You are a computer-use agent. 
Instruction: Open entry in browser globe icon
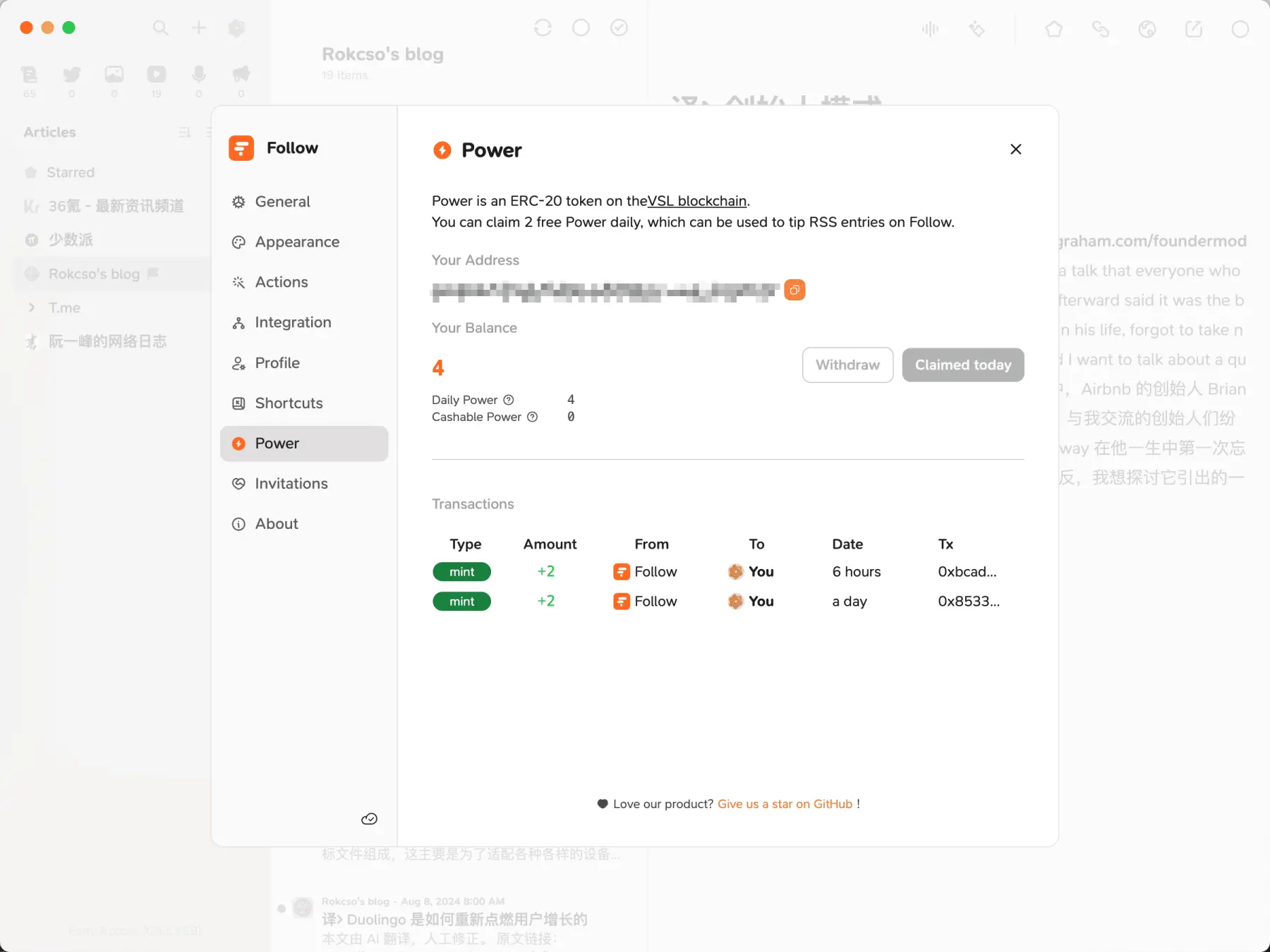(x=1147, y=29)
